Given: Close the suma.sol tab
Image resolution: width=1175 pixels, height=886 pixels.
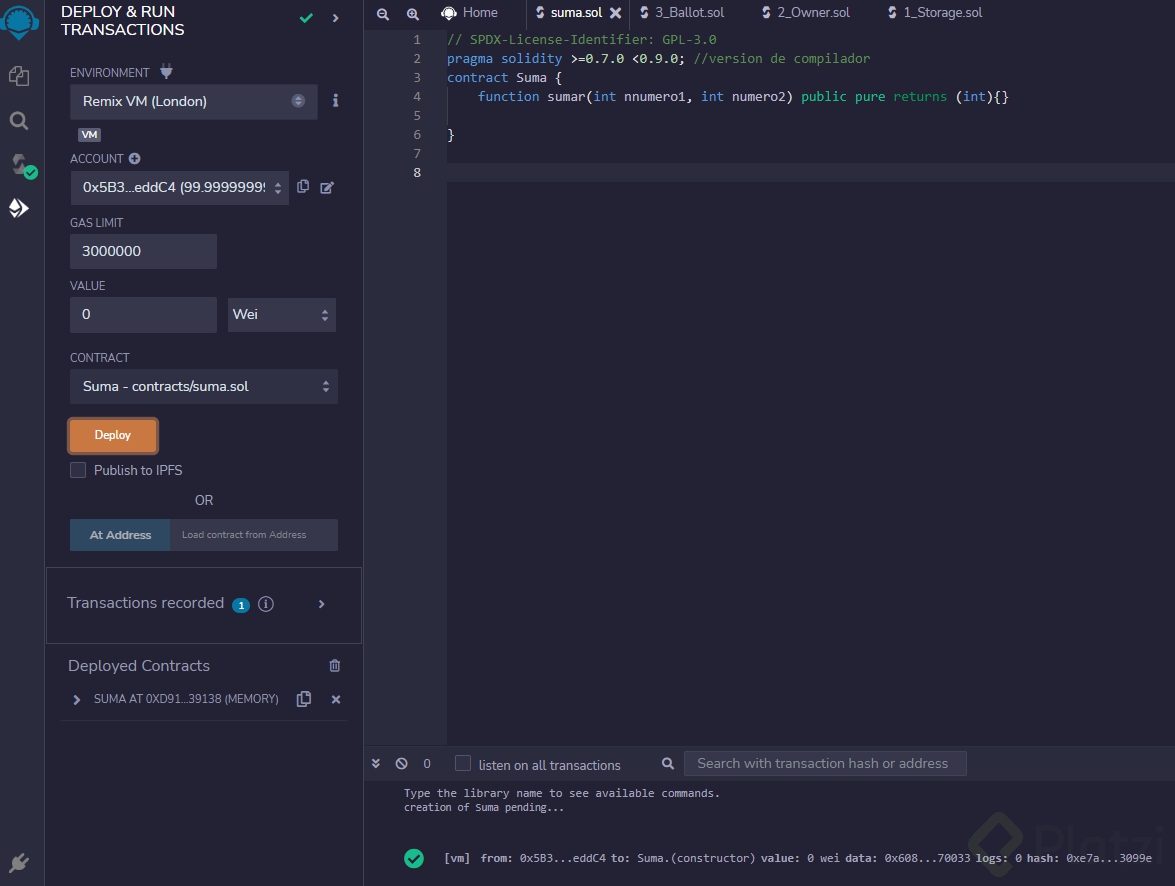Looking at the screenshot, I should (615, 13).
